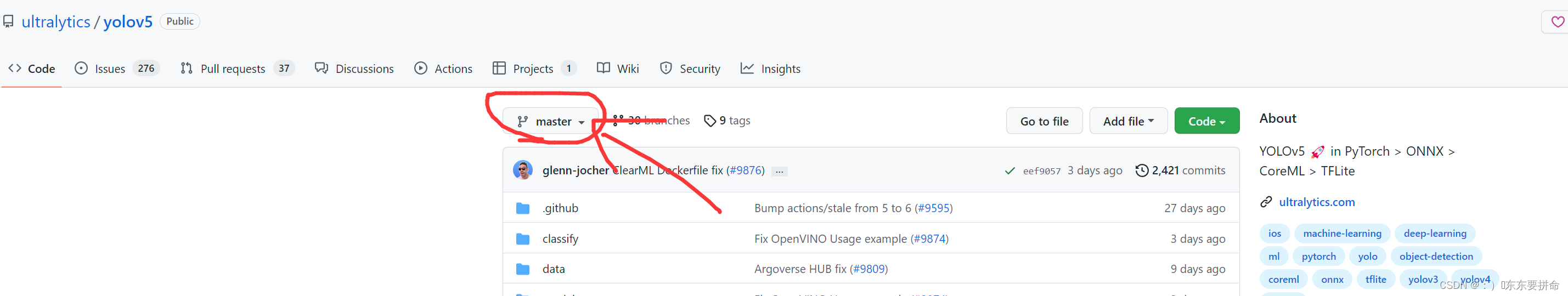Open the yolov5 repository link

[x=128, y=22]
